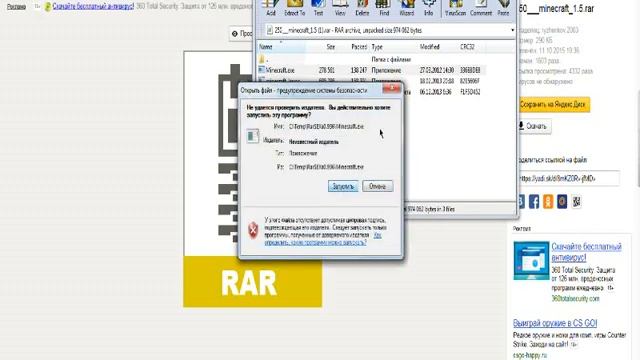This screenshot has height=360, width=640.
Task: Click the Find toolbar icon in WinRAR
Action: 384,8
